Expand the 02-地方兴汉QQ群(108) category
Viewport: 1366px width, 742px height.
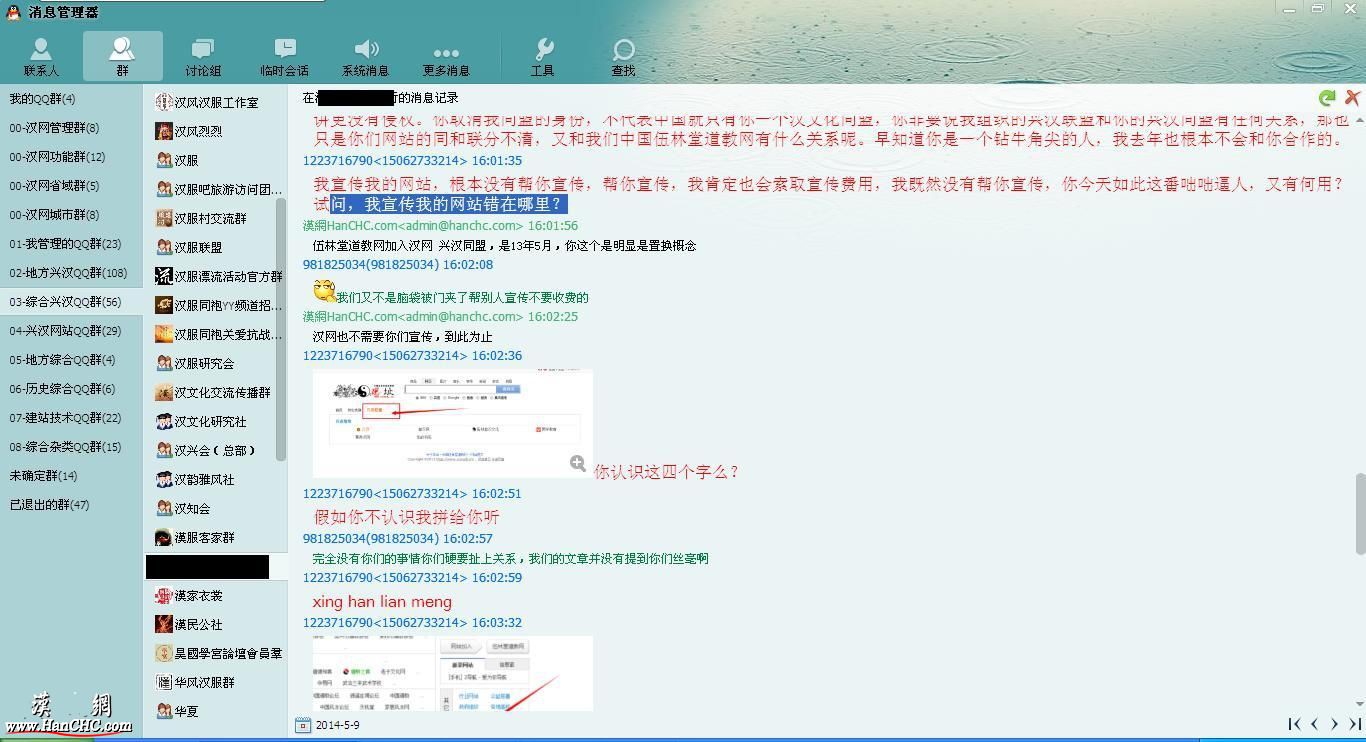click(68, 273)
